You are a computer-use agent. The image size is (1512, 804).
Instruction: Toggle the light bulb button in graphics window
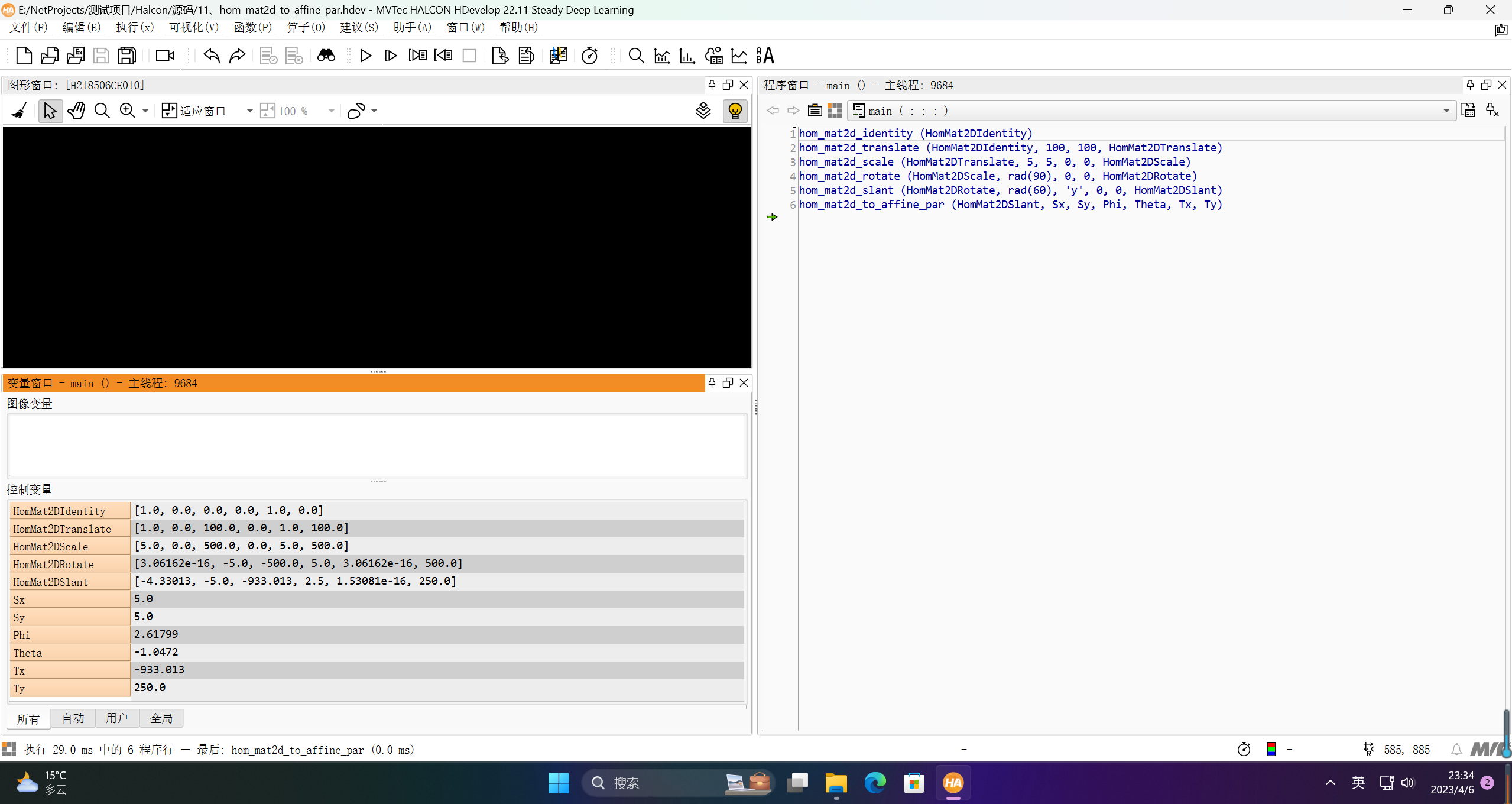(x=735, y=111)
